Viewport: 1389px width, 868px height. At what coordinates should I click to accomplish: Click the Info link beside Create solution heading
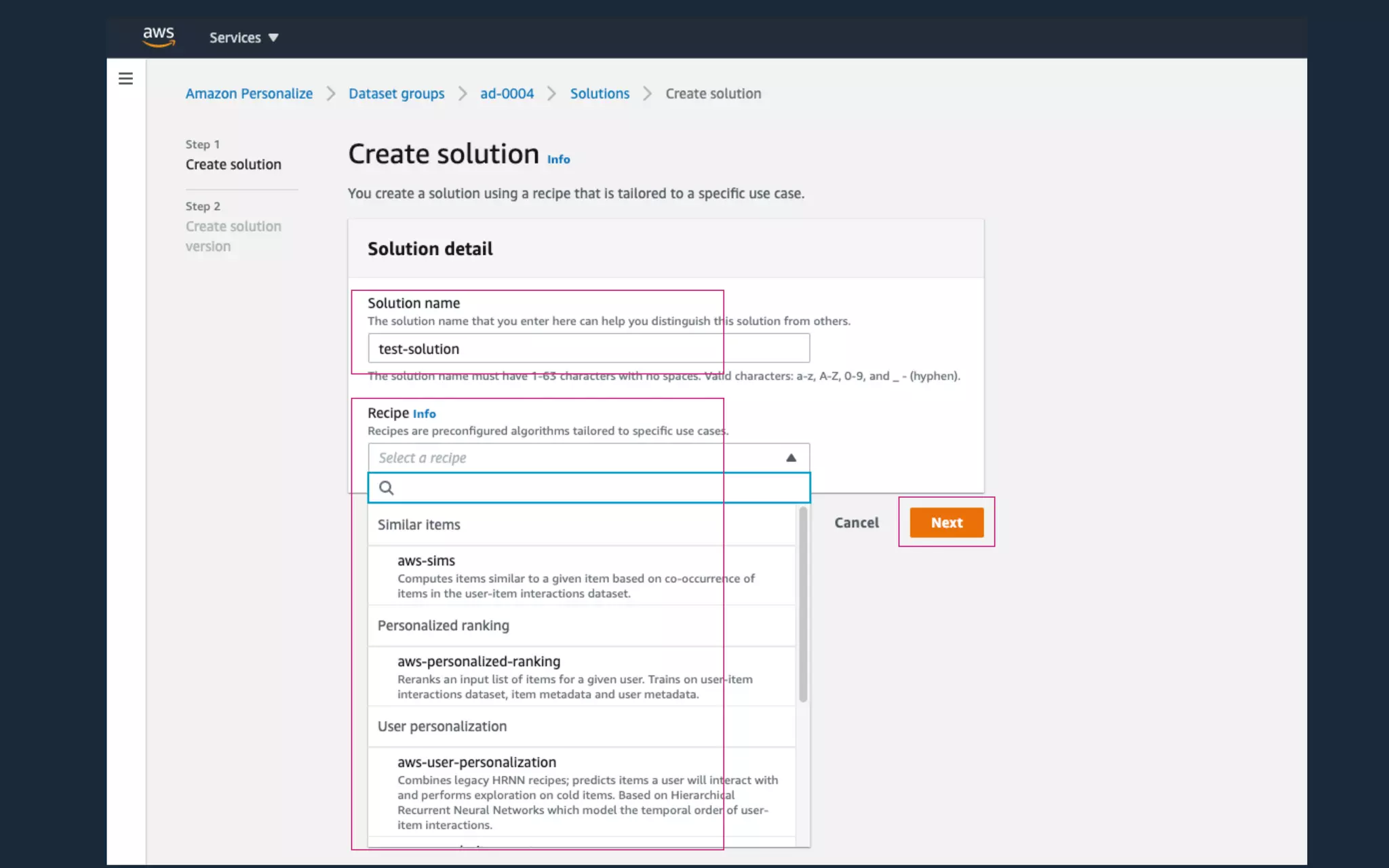click(x=558, y=159)
